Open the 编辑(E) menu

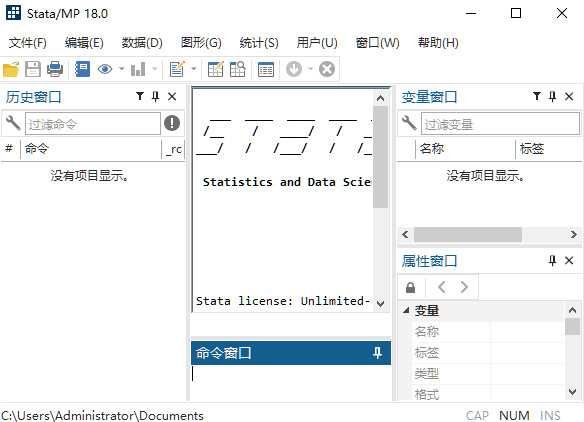[x=84, y=43]
